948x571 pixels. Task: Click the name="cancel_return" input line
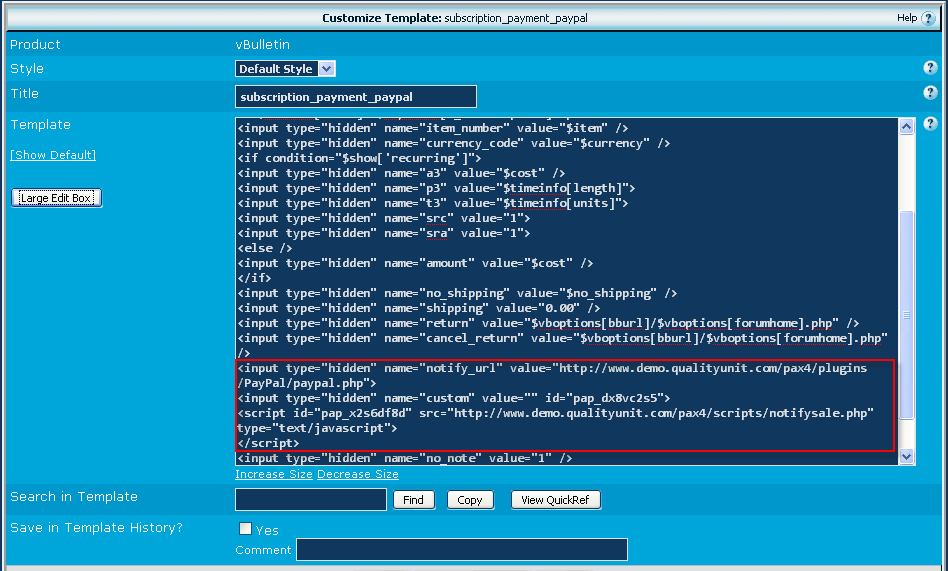click(562, 345)
